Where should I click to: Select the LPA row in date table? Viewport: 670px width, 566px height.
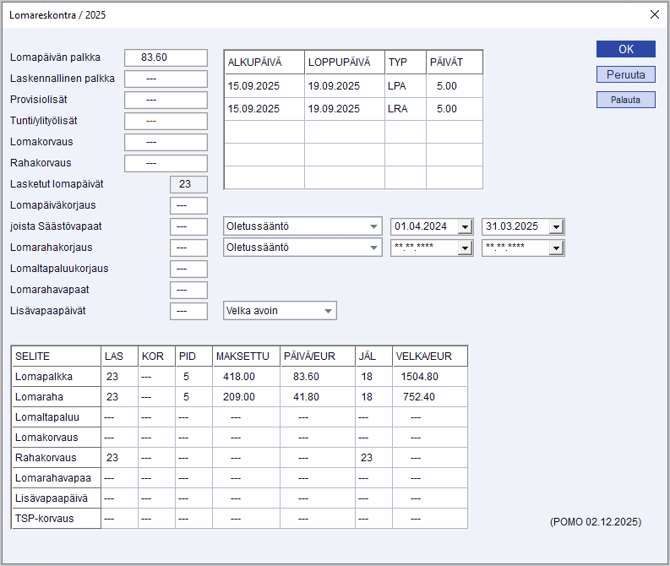(x=352, y=86)
